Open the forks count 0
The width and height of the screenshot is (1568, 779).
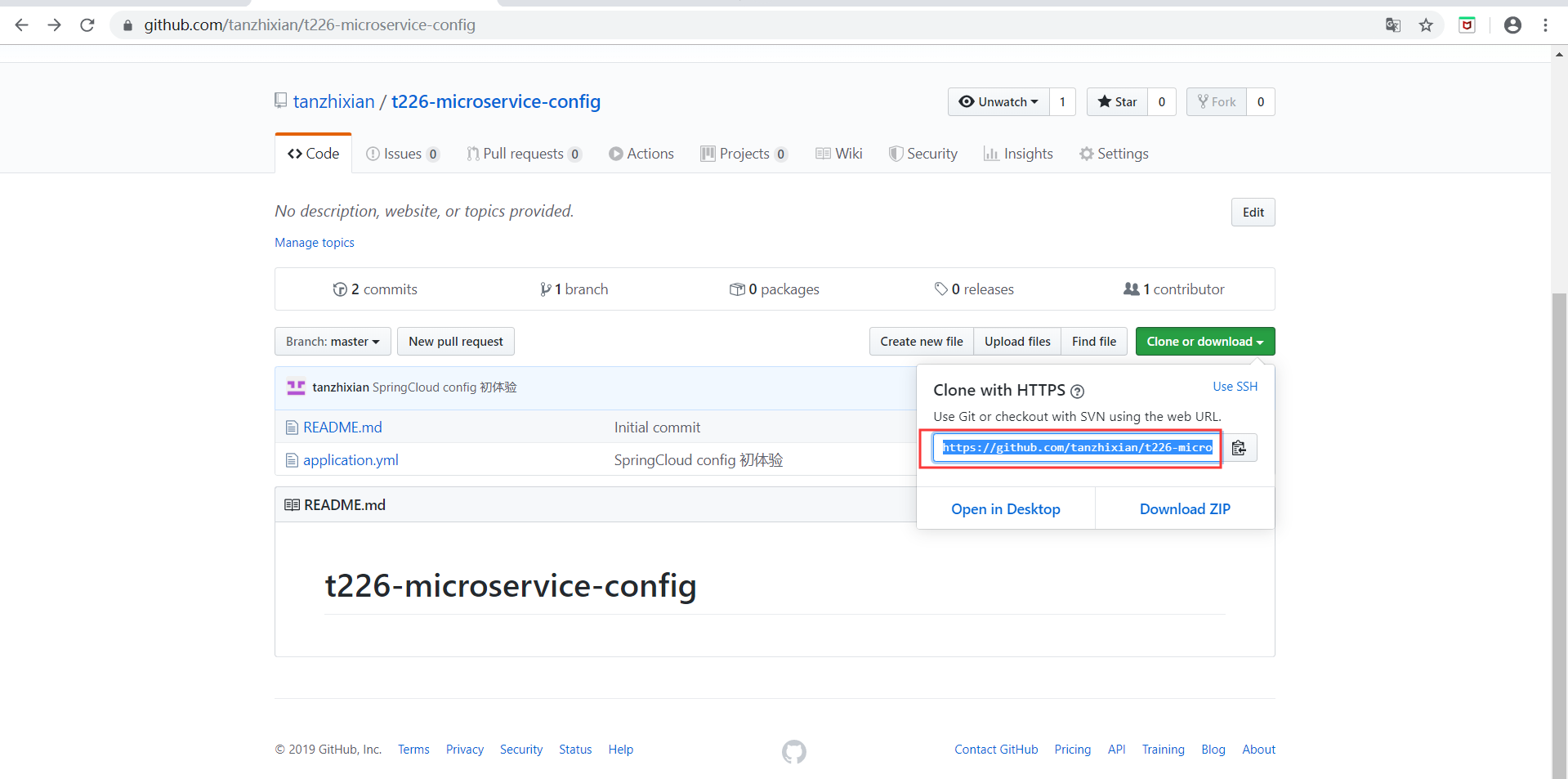1261,102
